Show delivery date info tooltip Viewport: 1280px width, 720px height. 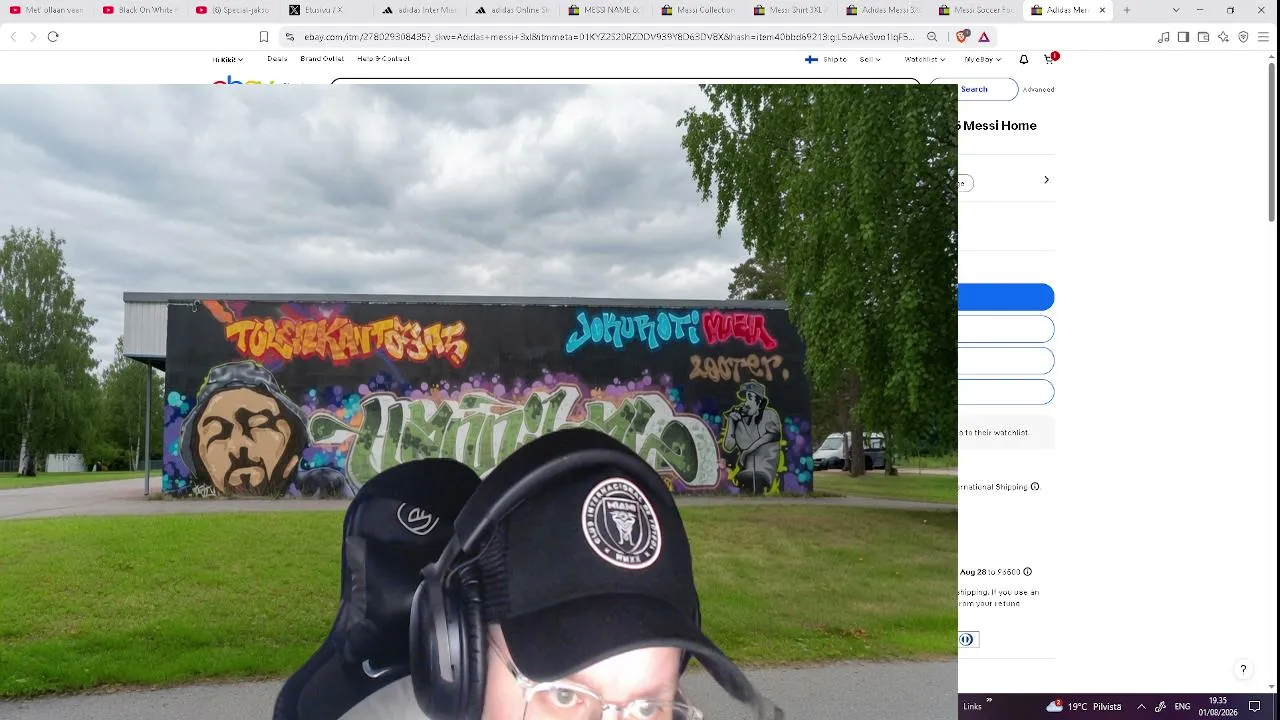(1027, 572)
